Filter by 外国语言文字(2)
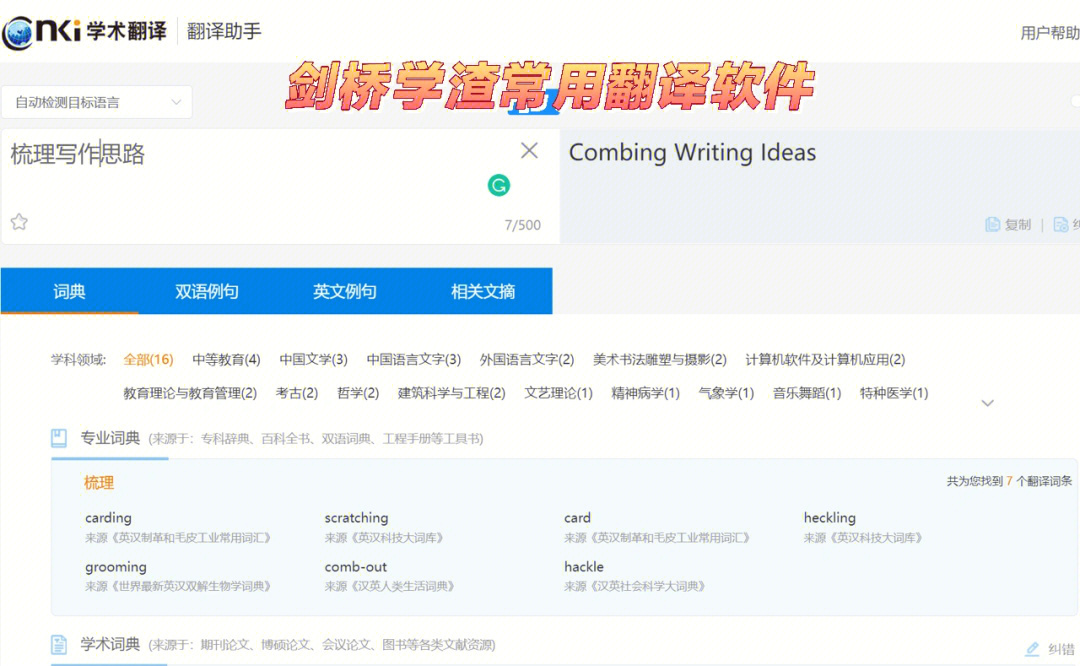The image size is (1080, 666). 527,360
